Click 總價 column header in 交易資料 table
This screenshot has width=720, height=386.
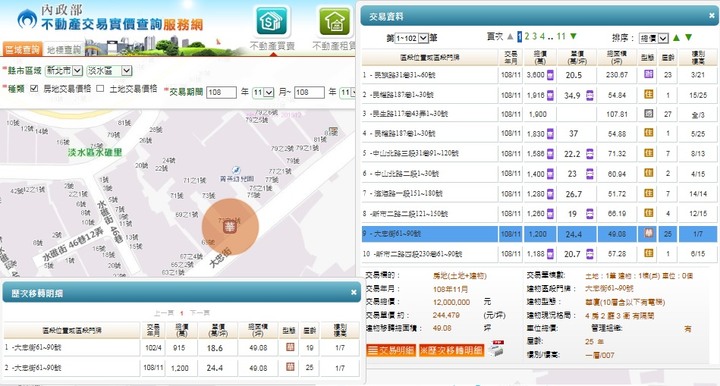coord(540,57)
